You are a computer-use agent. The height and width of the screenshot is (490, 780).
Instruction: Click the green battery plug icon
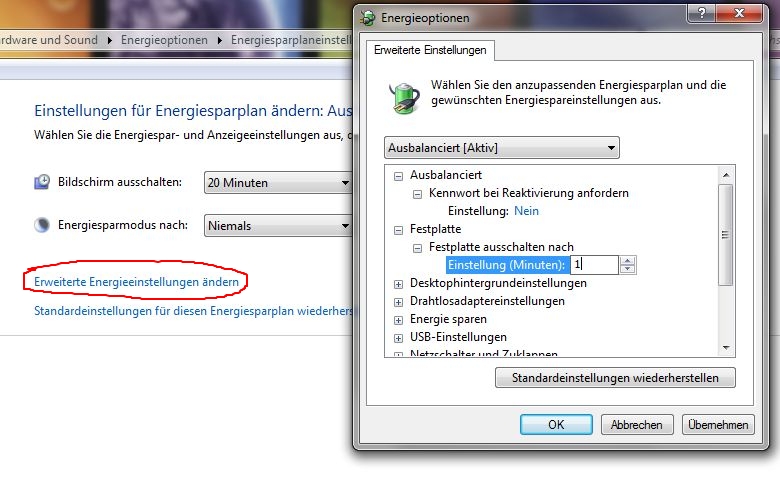[404, 98]
